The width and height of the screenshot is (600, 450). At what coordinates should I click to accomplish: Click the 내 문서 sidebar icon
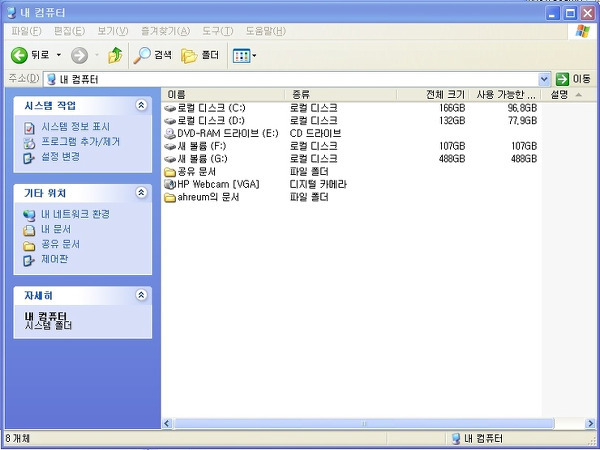coord(29,230)
